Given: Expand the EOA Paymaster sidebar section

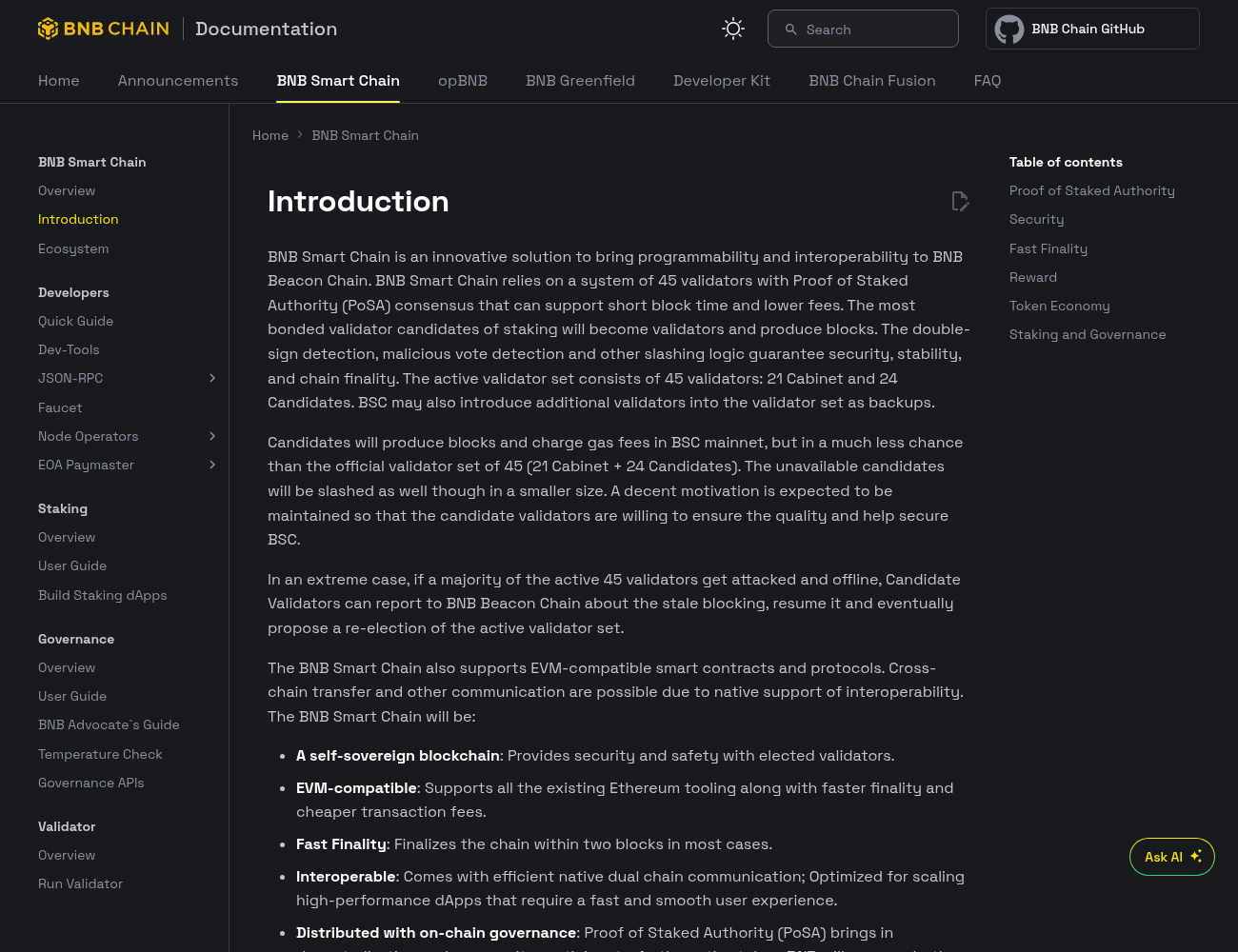Looking at the screenshot, I should (x=212, y=465).
